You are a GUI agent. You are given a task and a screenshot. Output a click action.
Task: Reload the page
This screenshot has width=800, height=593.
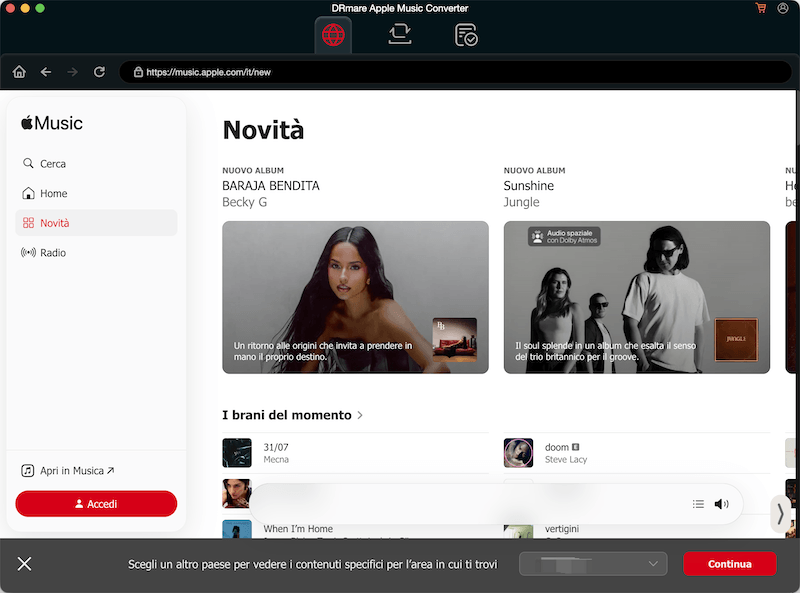(x=99, y=72)
